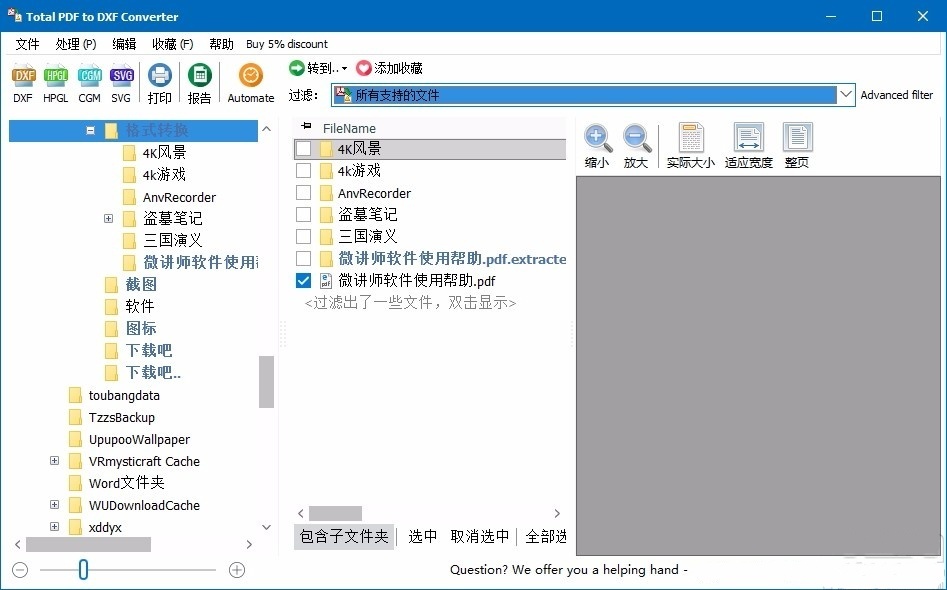This screenshot has height=590, width=947.
Task: Choose the CGM output icon
Action: click(89, 76)
